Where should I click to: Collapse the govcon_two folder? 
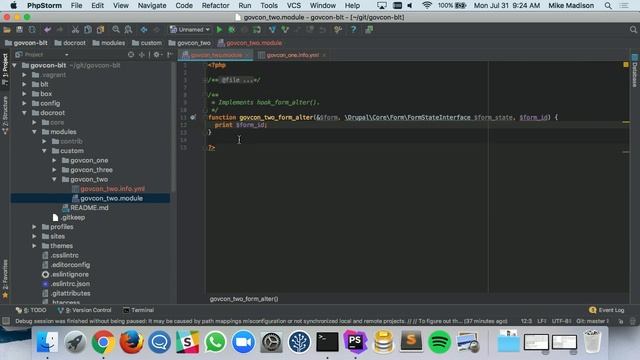coord(54,180)
